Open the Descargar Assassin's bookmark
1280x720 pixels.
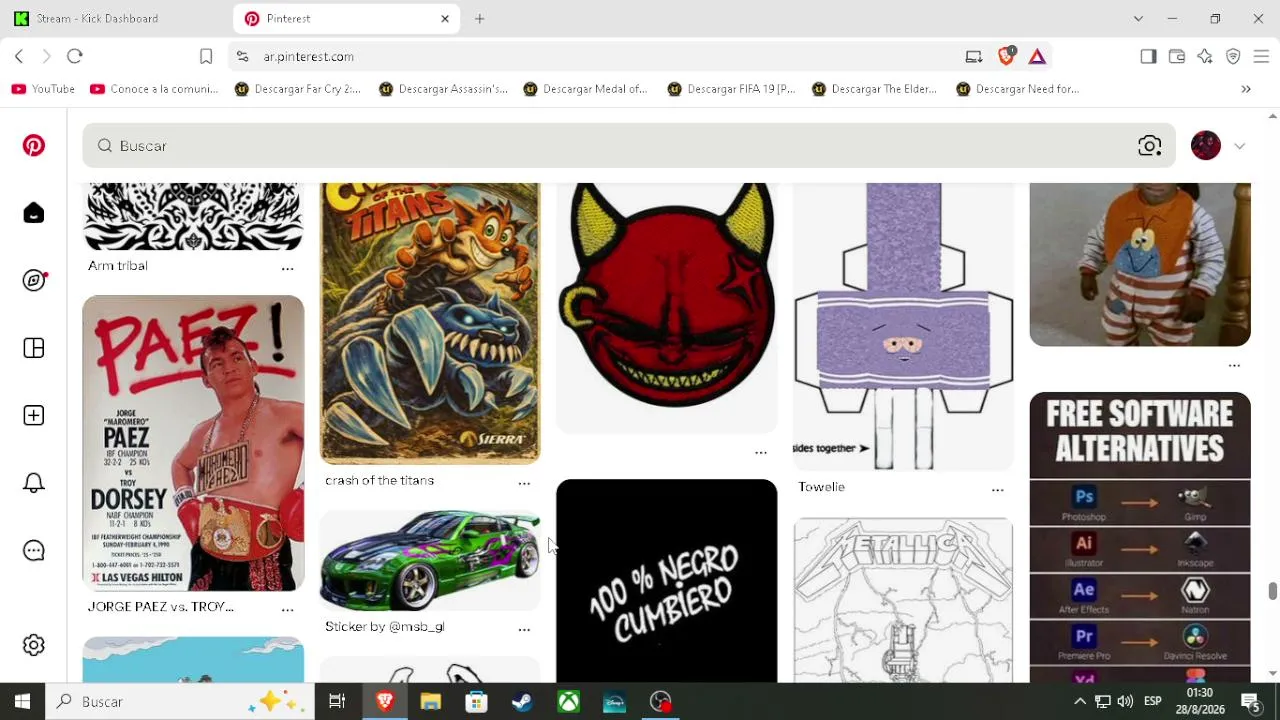[442, 89]
